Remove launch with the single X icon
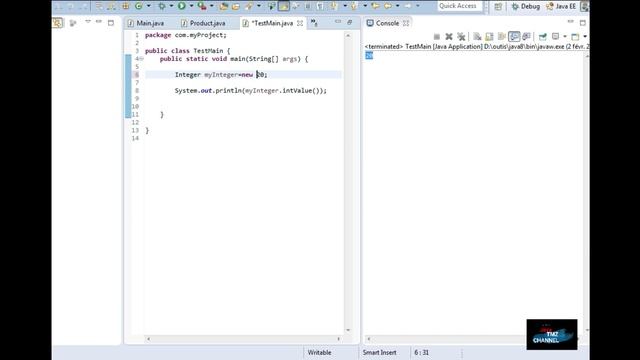Screen dimensions: 640x360 [449, 37]
